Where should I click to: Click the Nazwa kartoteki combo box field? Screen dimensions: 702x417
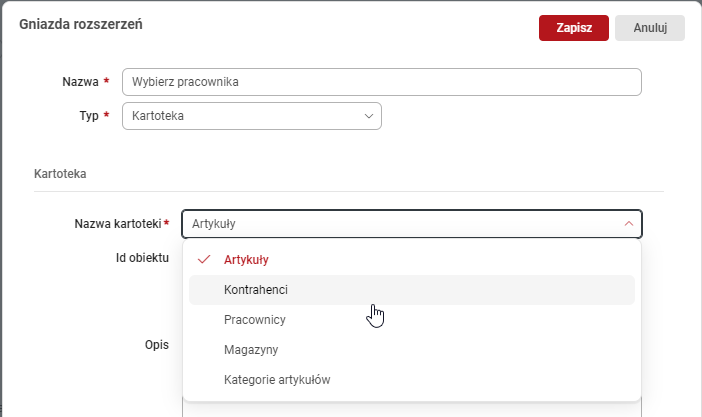(x=400, y=224)
